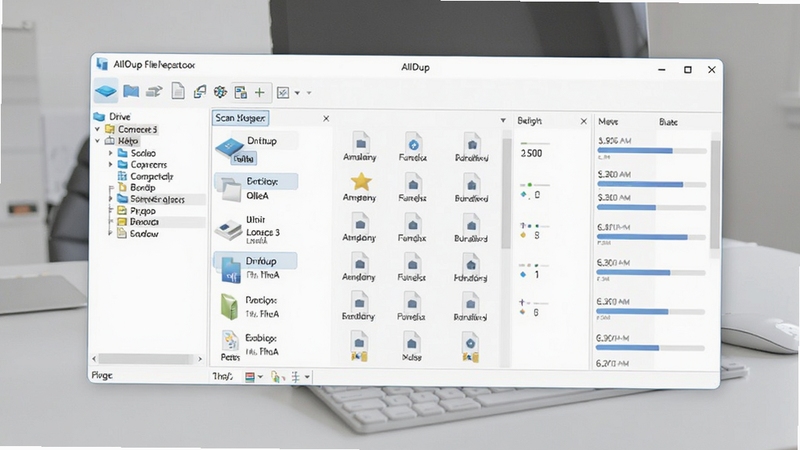Image resolution: width=800 pixels, height=450 pixels.
Task: Click the blank document toolbar icon
Action: tap(178, 91)
